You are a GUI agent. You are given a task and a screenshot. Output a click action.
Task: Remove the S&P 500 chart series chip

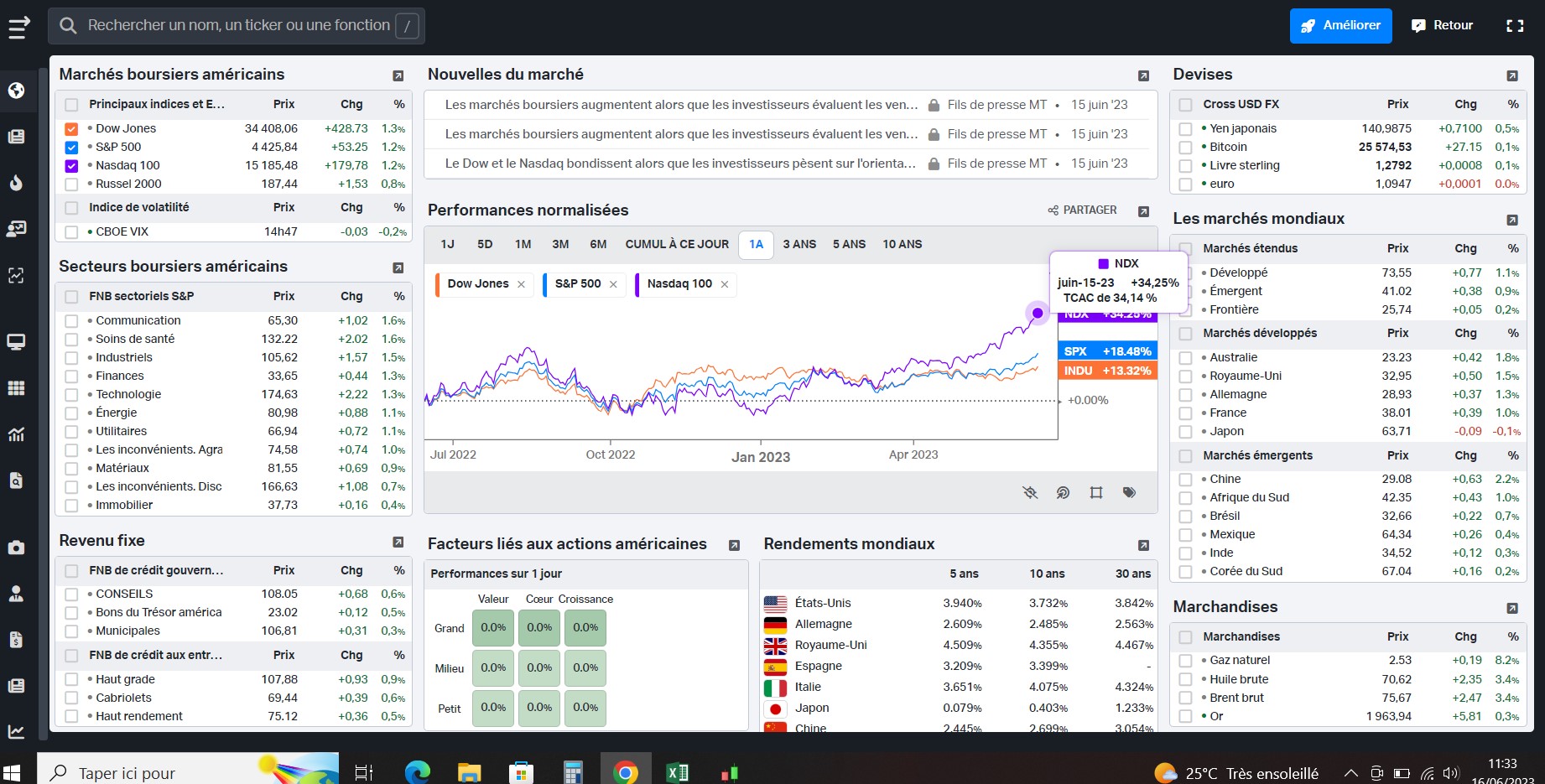613,284
